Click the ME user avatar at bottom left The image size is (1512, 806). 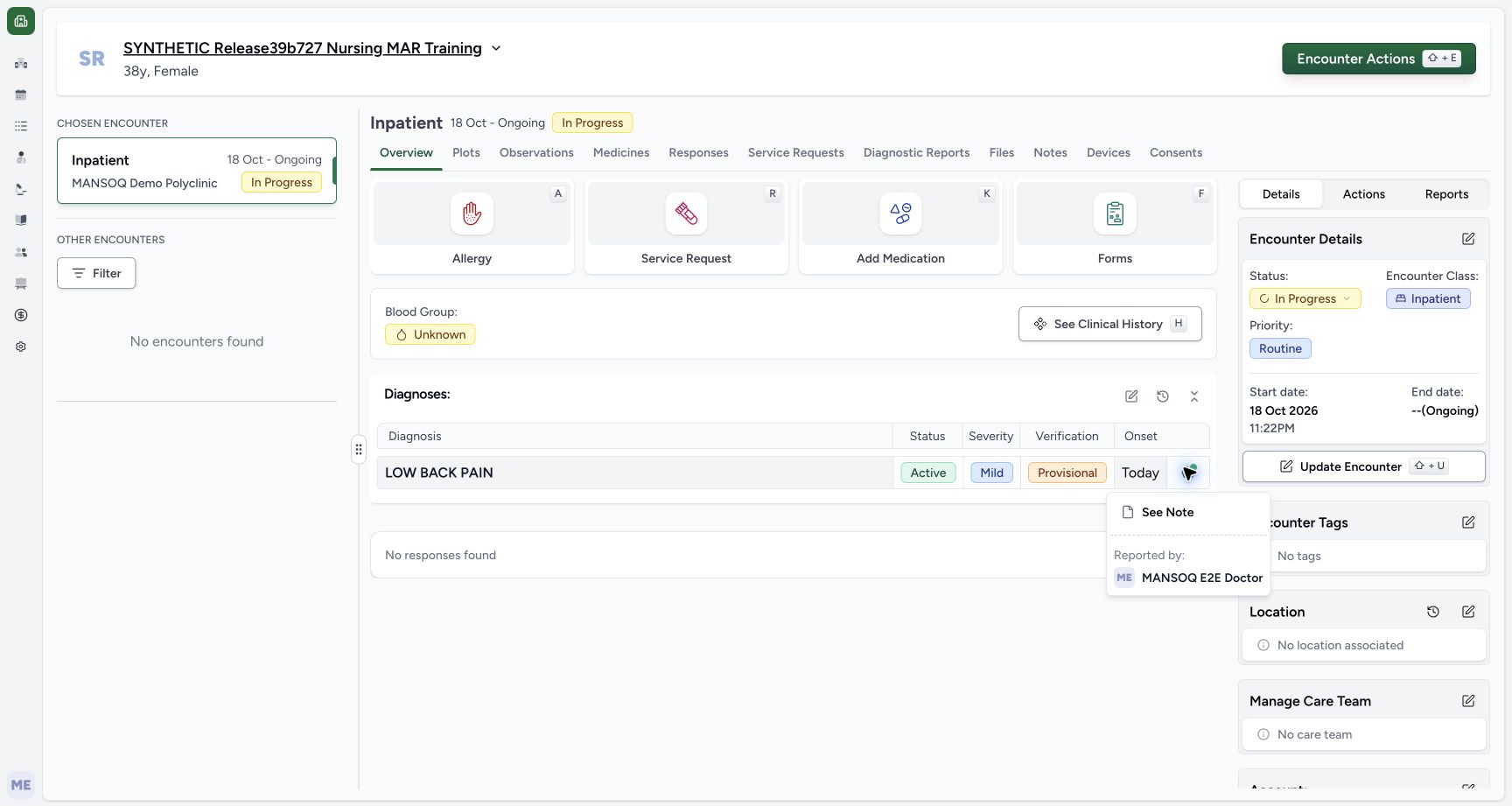pyautogui.click(x=21, y=785)
